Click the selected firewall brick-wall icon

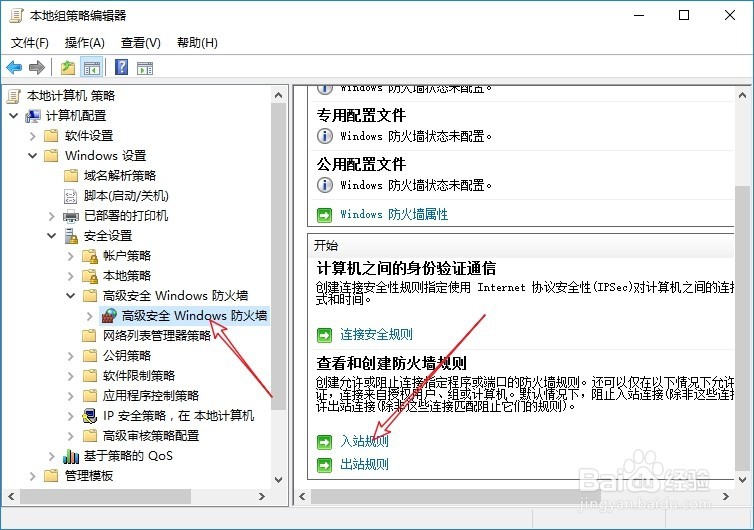pyautogui.click(x=109, y=315)
